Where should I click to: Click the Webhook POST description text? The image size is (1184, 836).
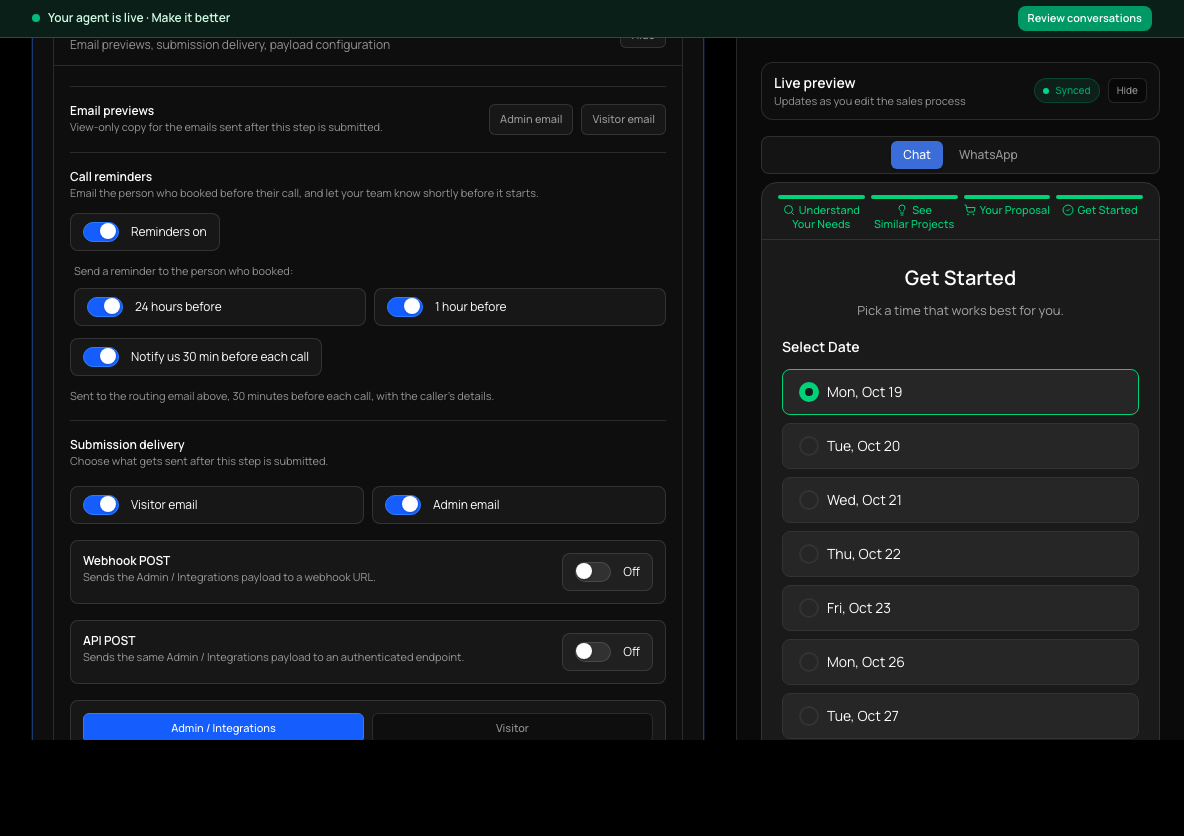(229, 578)
